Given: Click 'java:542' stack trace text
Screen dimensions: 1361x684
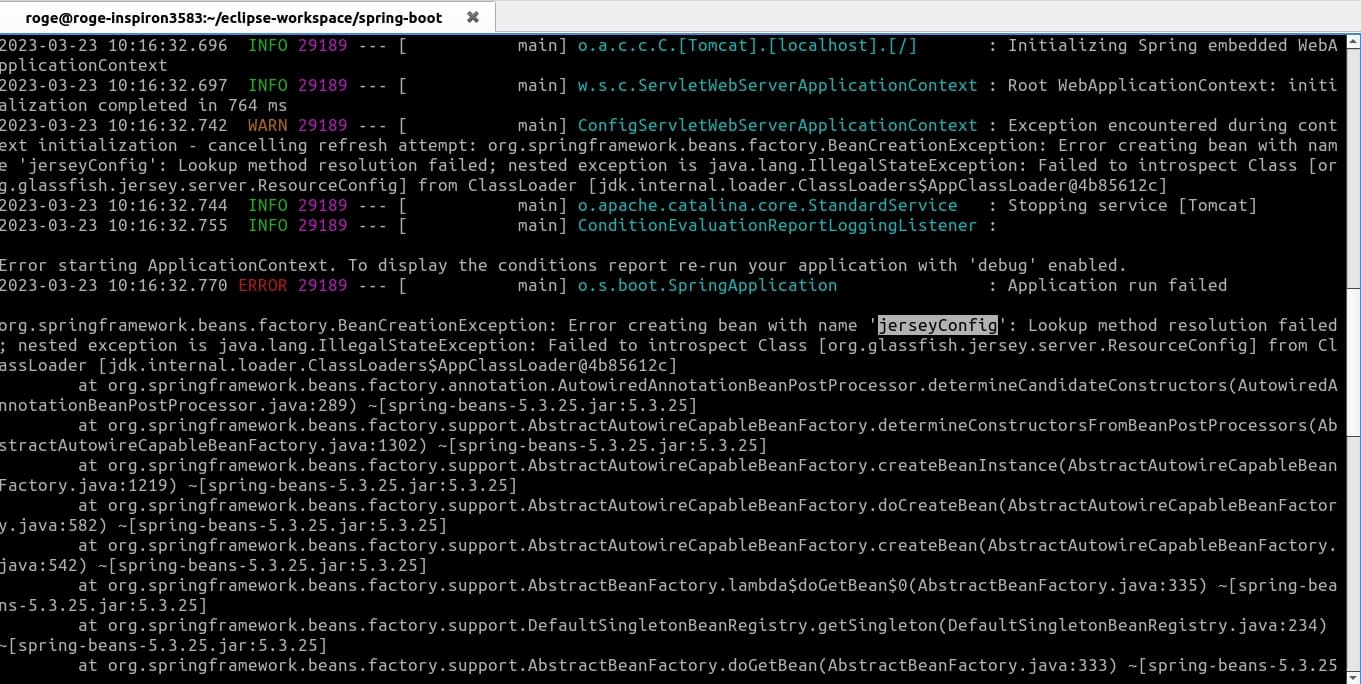Looking at the screenshot, I should [x=38, y=565].
